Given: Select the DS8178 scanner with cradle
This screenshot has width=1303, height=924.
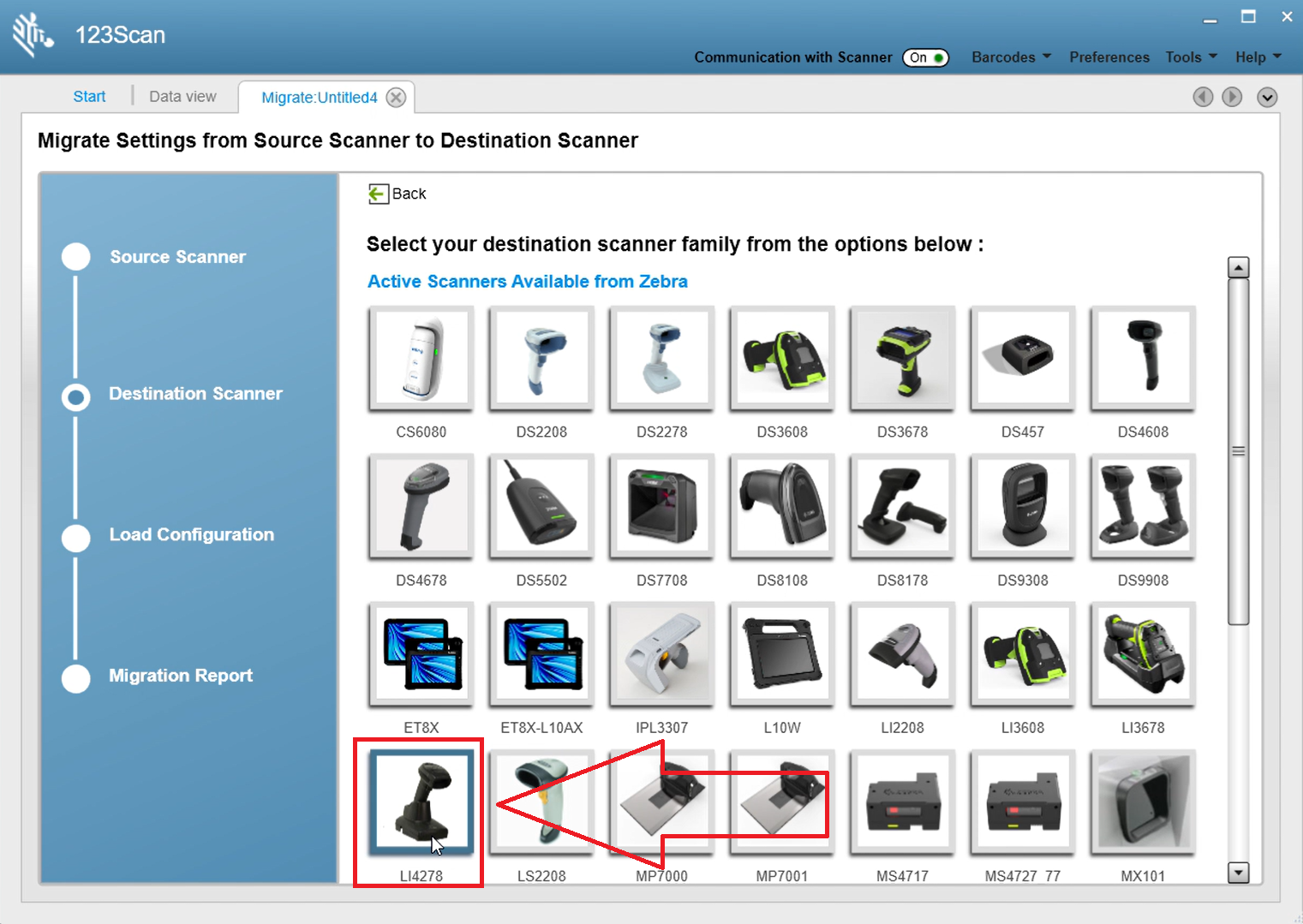Looking at the screenshot, I should point(902,506).
